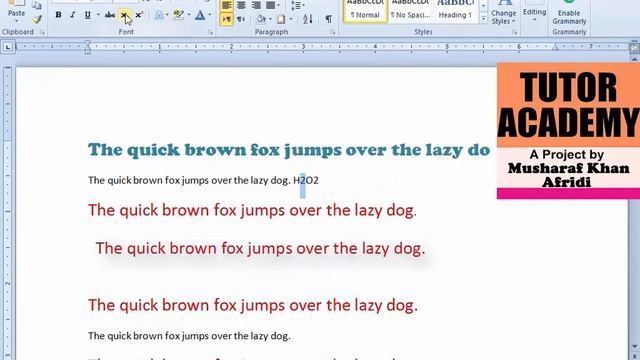Open the Paragraph dialog launcher
The width and height of the screenshot is (640, 360).
pyautogui.click(x=333, y=32)
